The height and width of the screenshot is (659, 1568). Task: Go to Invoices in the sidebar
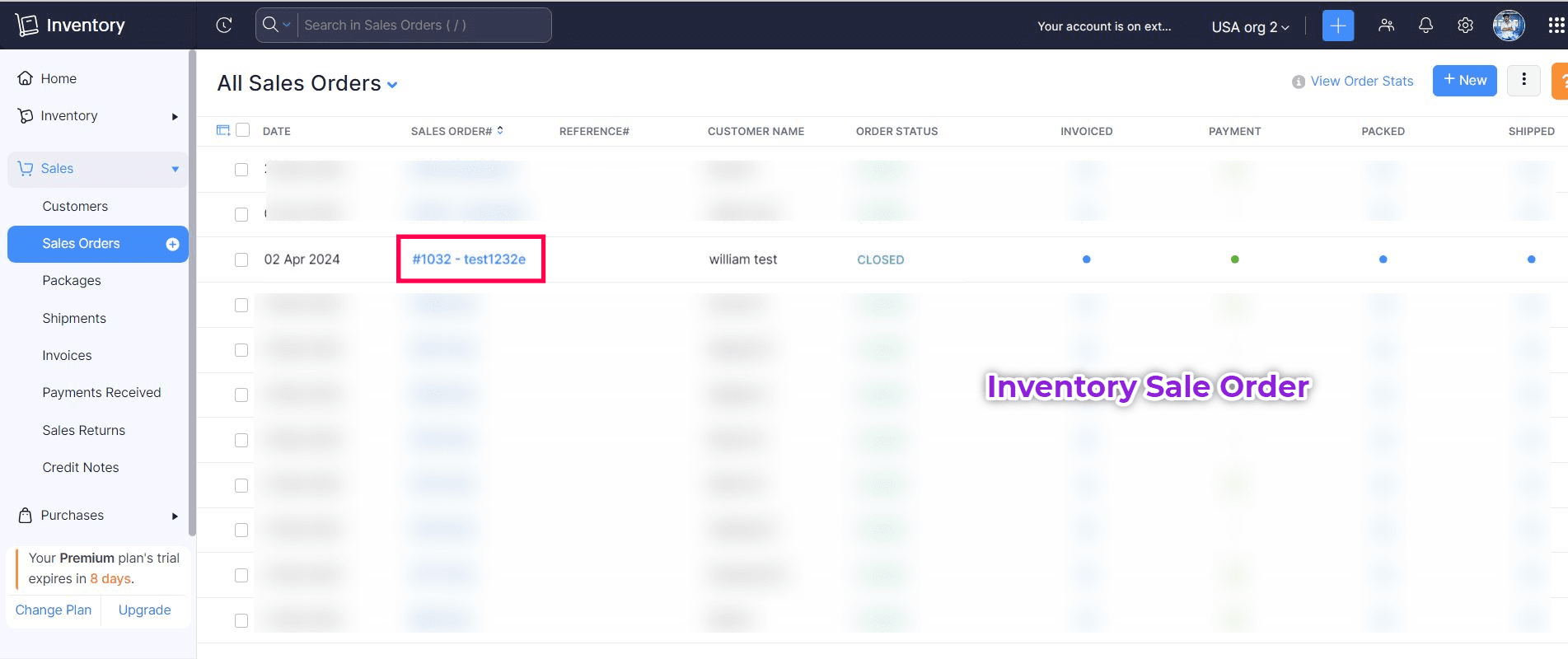point(67,355)
